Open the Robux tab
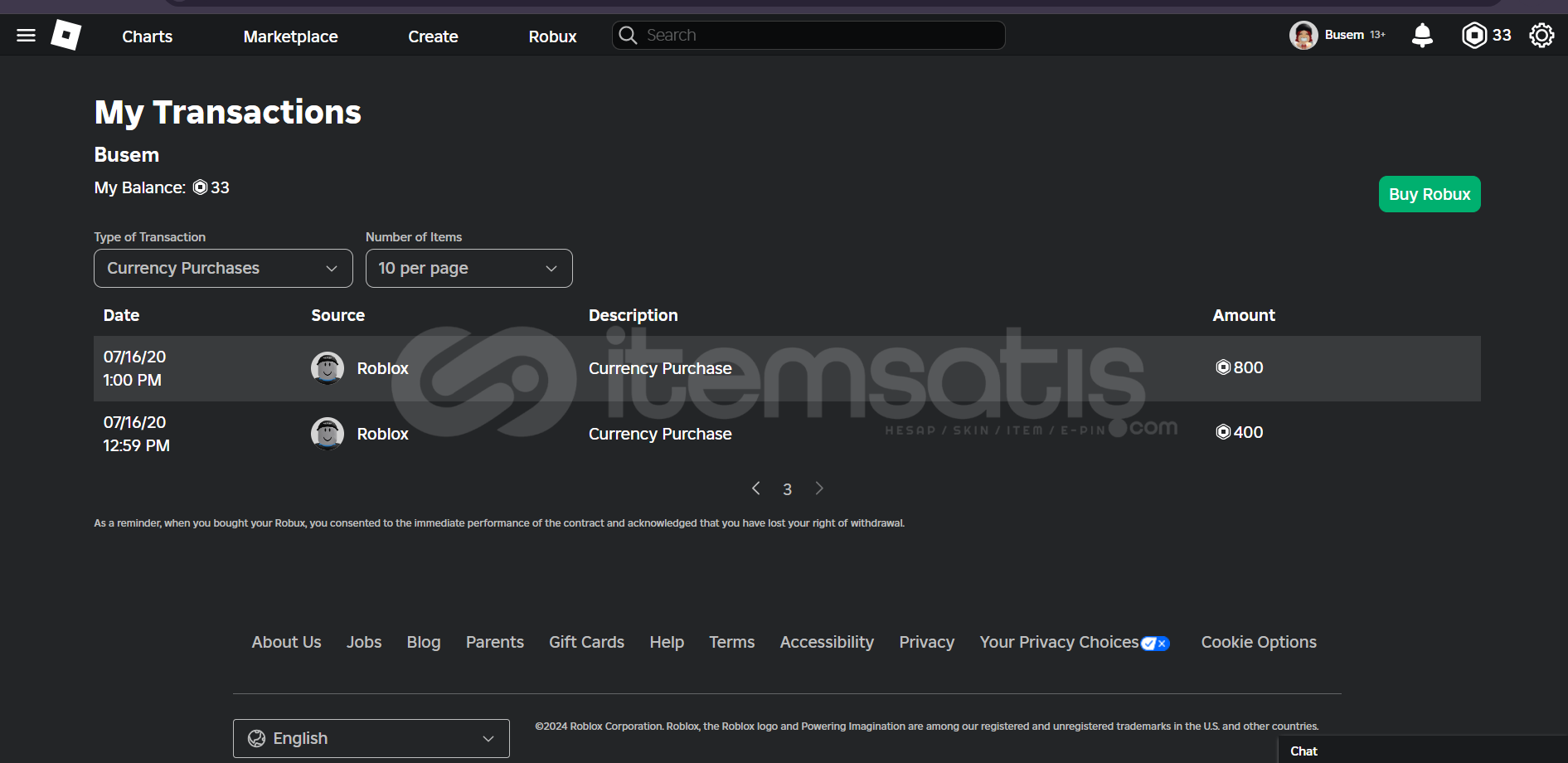The height and width of the screenshot is (763, 1568). [x=553, y=36]
